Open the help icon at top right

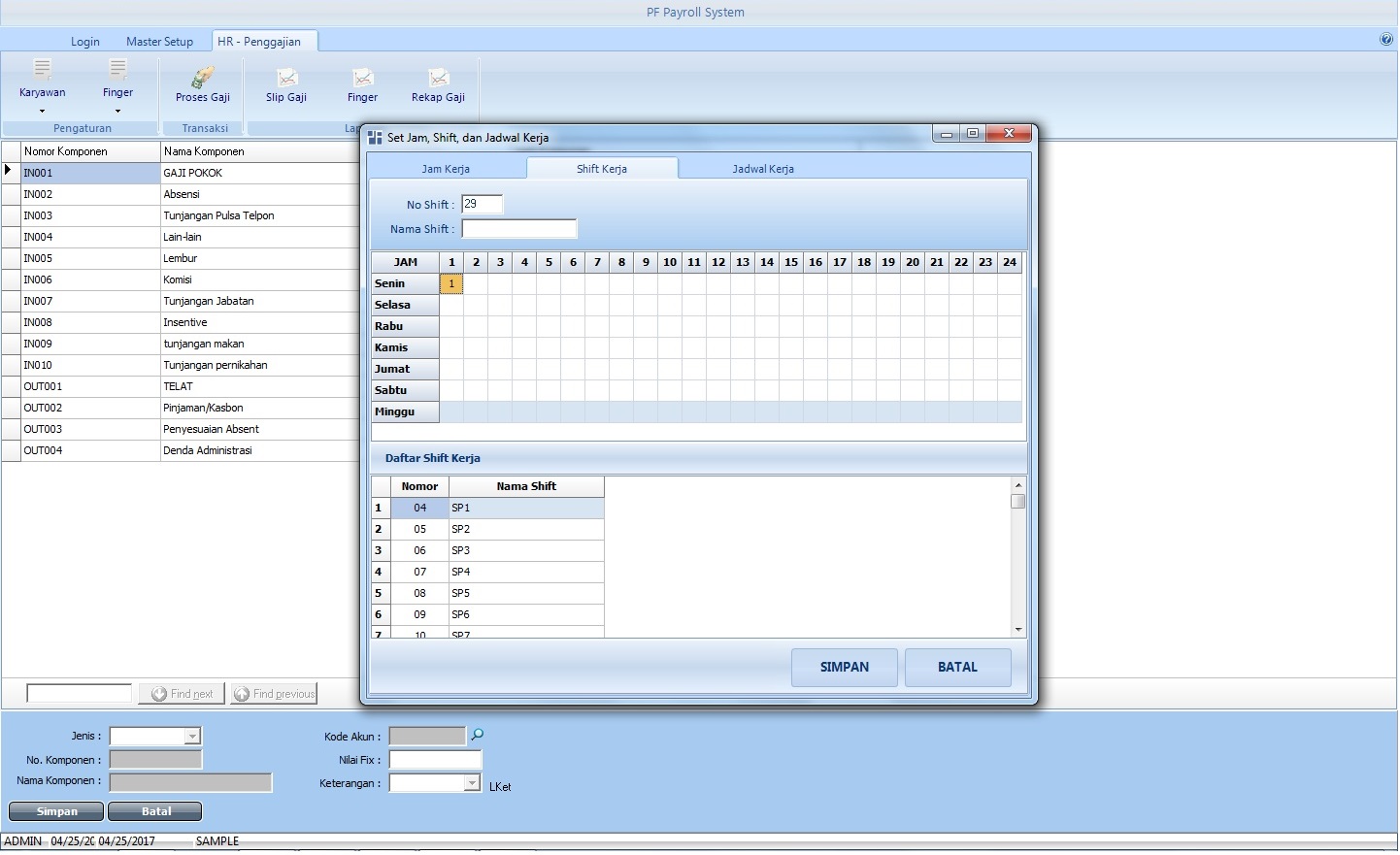click(1385, 40)
